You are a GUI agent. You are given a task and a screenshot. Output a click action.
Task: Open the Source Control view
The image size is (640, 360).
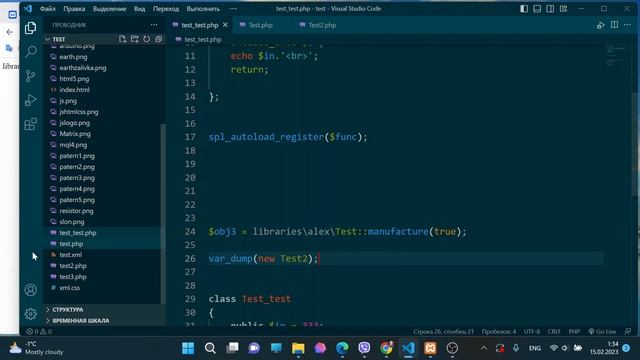coord(31,76)
